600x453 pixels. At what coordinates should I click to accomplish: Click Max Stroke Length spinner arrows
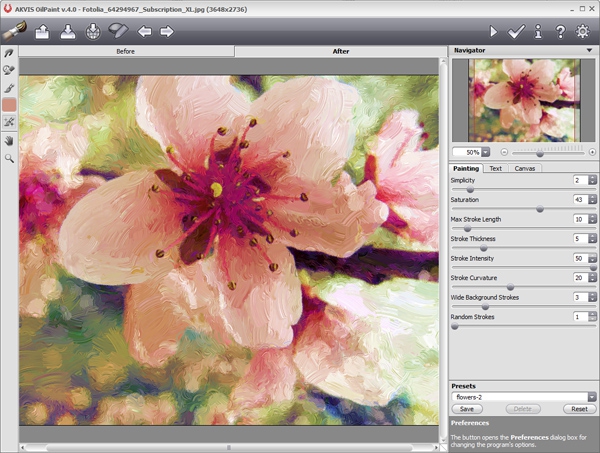(592, 219)
